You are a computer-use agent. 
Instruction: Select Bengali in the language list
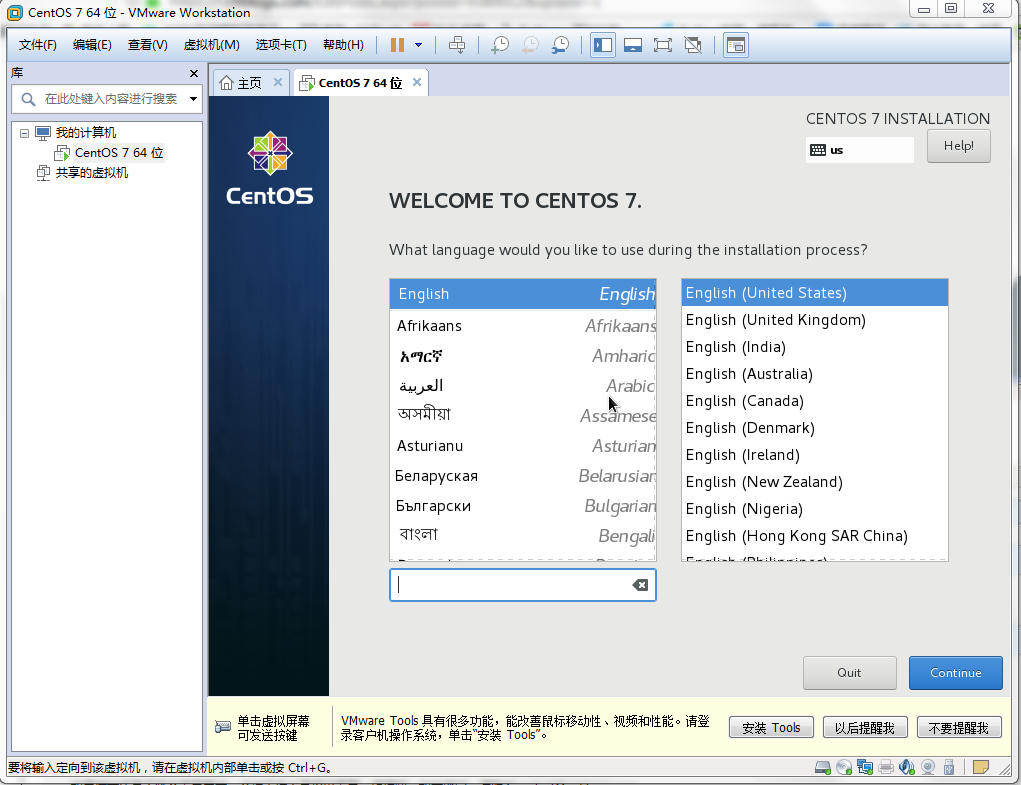tap(523, 535)
